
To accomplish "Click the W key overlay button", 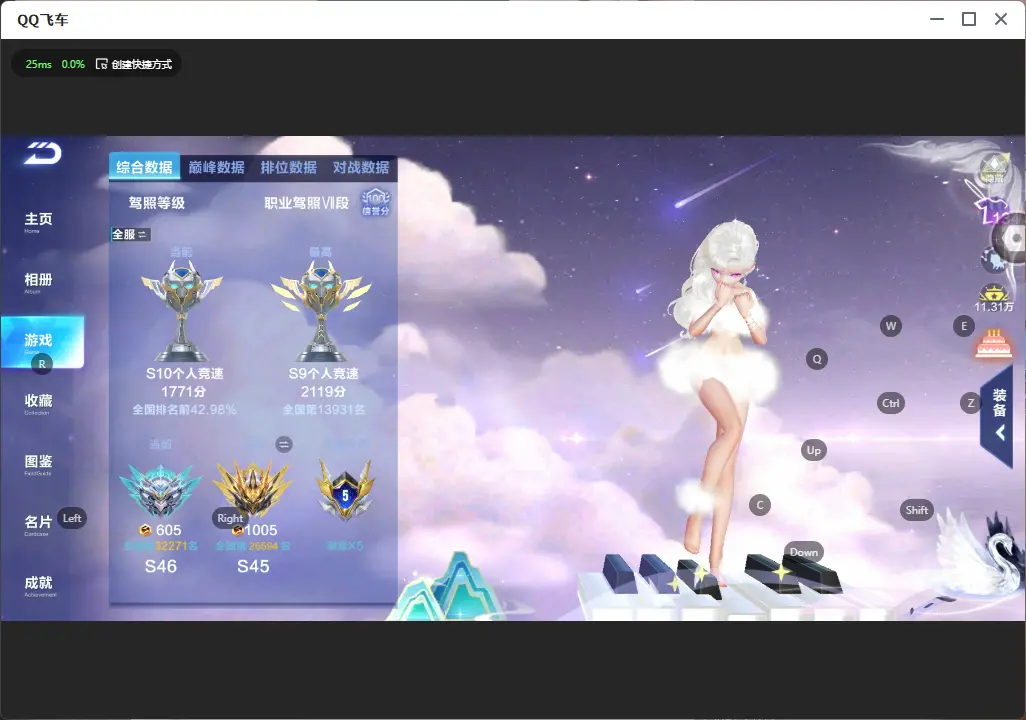I will click(x=891, y=326).
